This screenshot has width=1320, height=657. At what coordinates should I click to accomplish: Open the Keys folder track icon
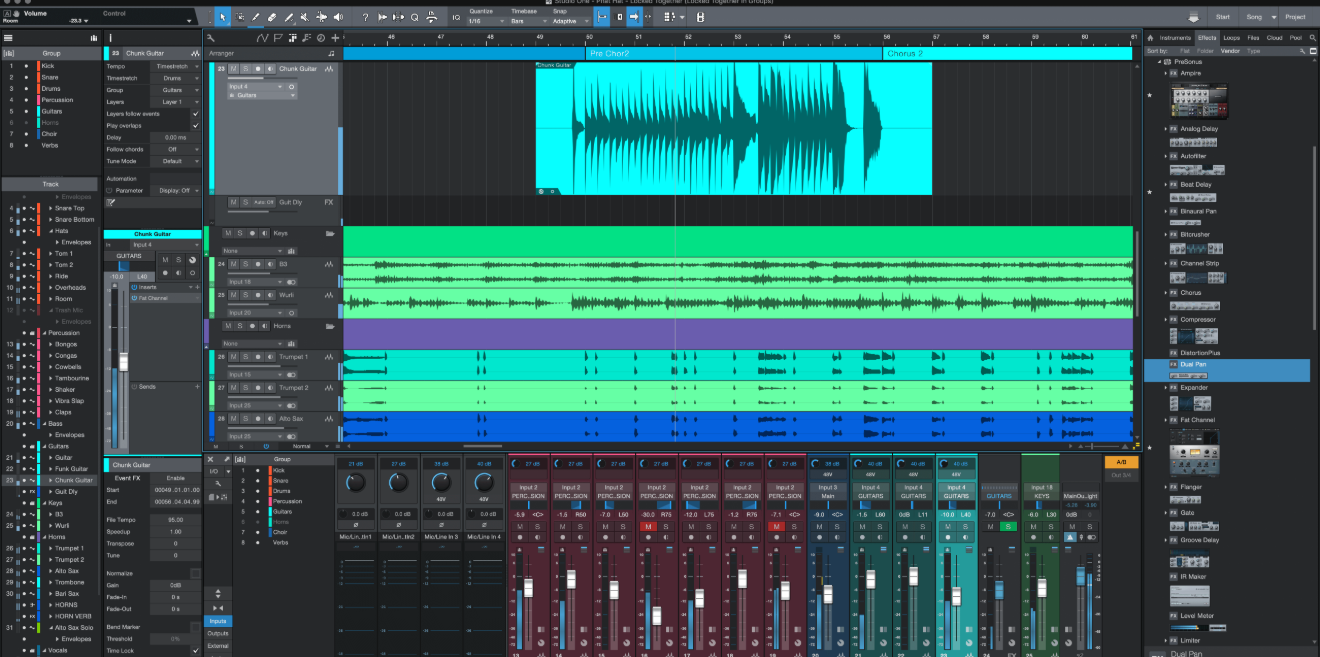329,233
